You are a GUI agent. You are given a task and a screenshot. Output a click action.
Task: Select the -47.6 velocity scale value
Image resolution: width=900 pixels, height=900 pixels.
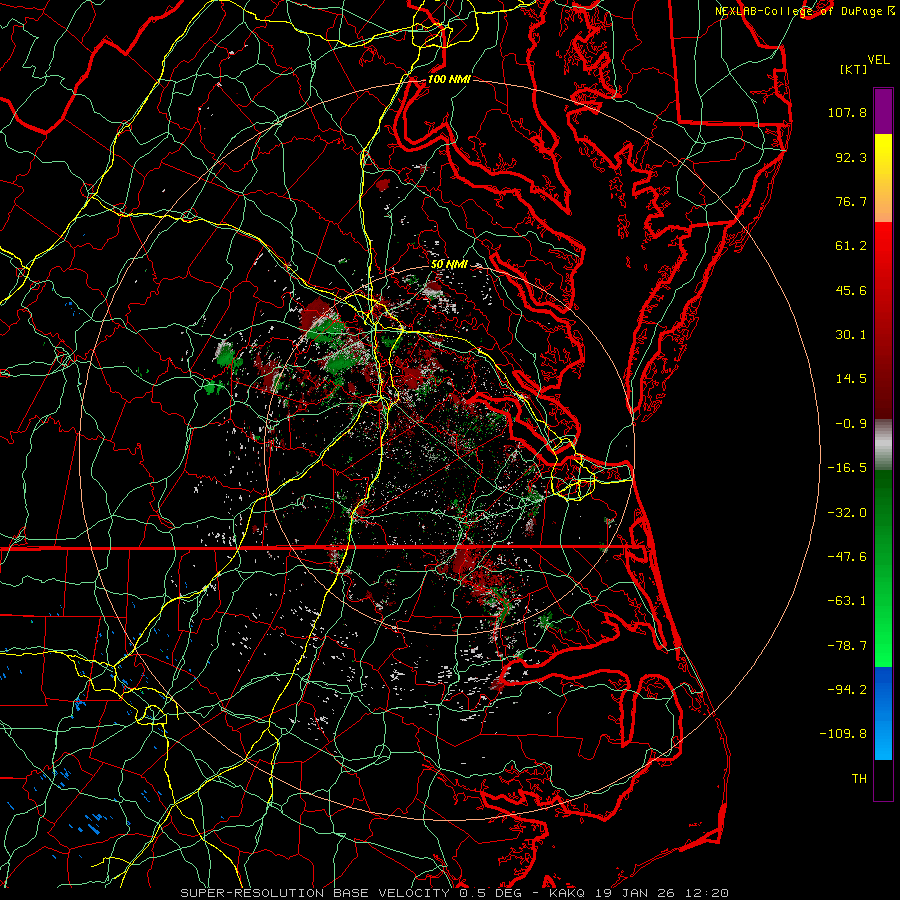(847, 557)
